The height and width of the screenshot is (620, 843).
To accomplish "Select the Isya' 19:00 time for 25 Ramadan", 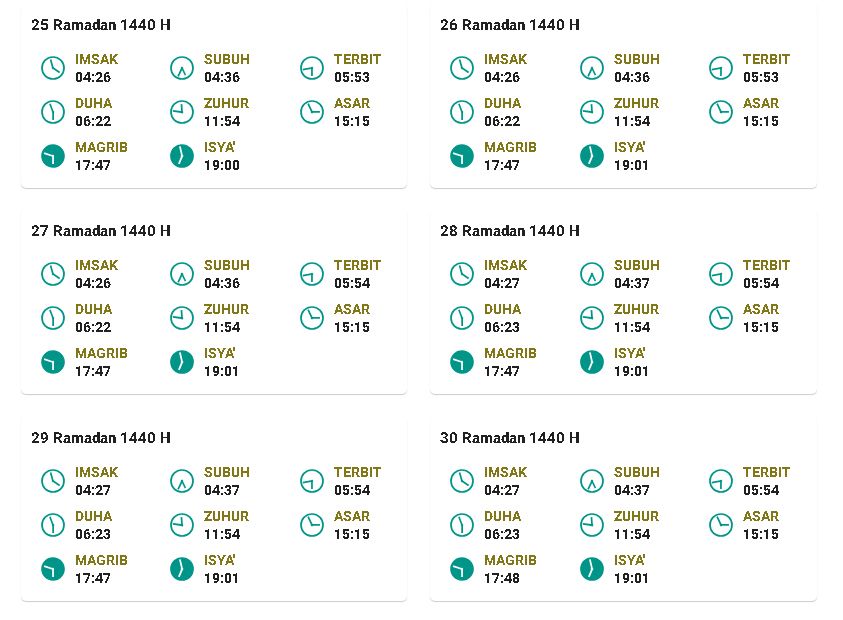I will tap(222, 166).
